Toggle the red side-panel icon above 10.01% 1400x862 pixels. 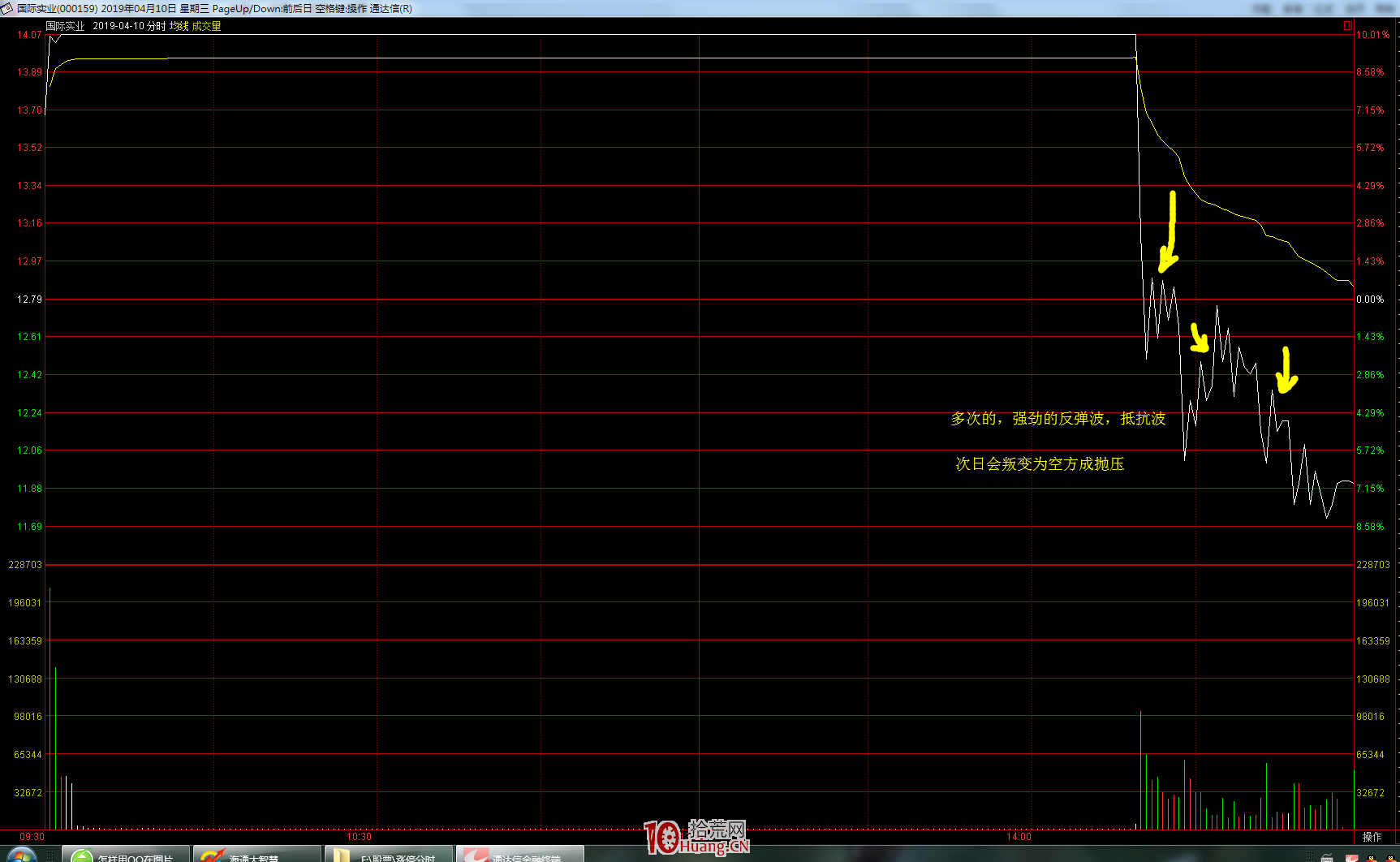click(x=1348, y=26)
